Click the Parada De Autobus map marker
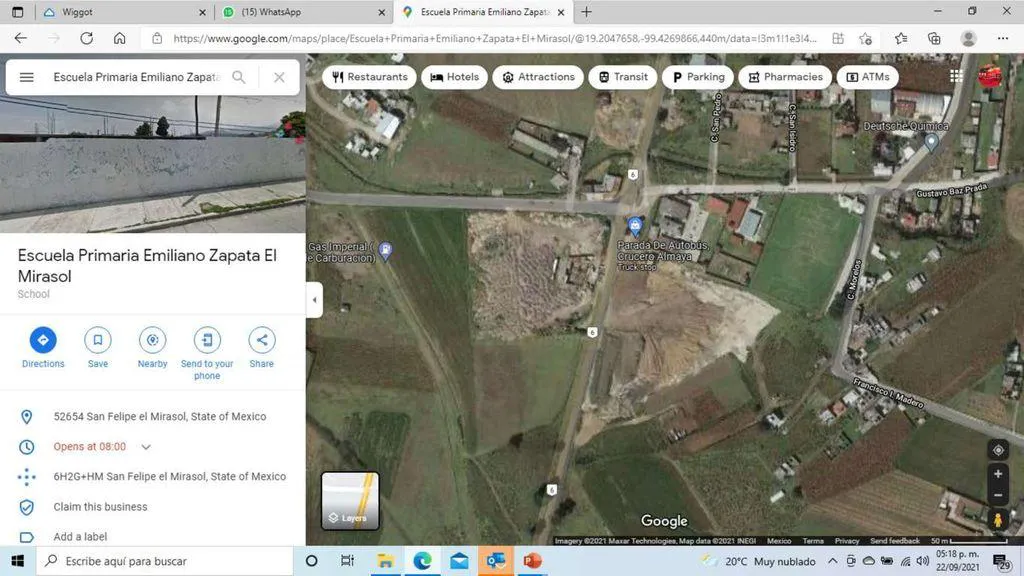Viewport: 1024px width, 576px height. (635, 227)
